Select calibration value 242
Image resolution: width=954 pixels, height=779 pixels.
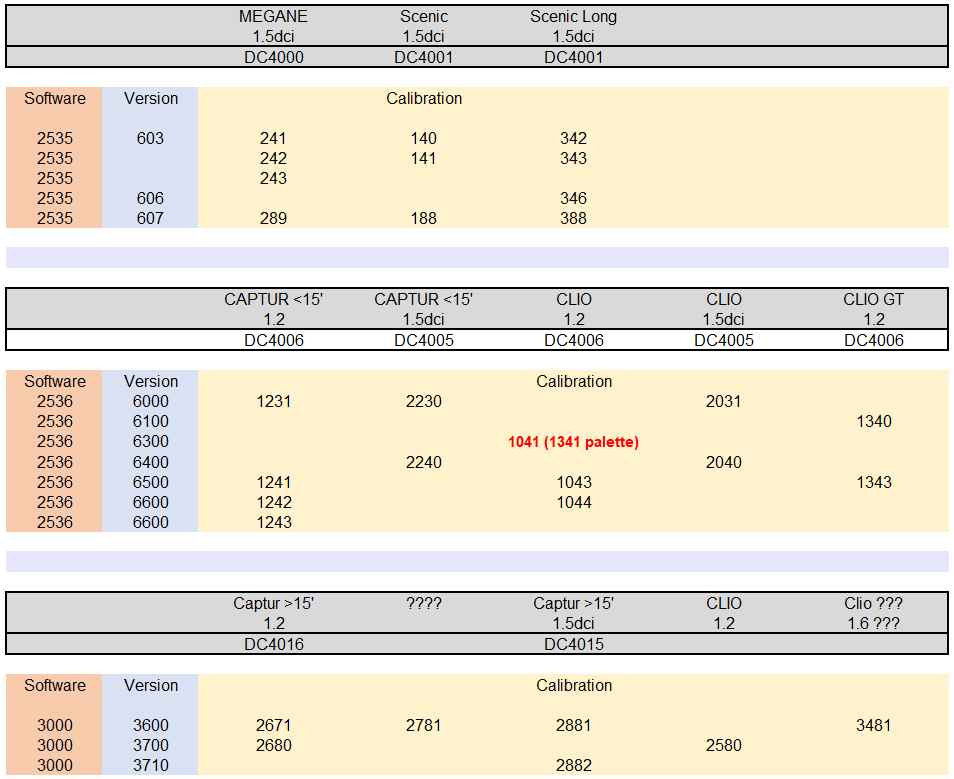[273, 158]
